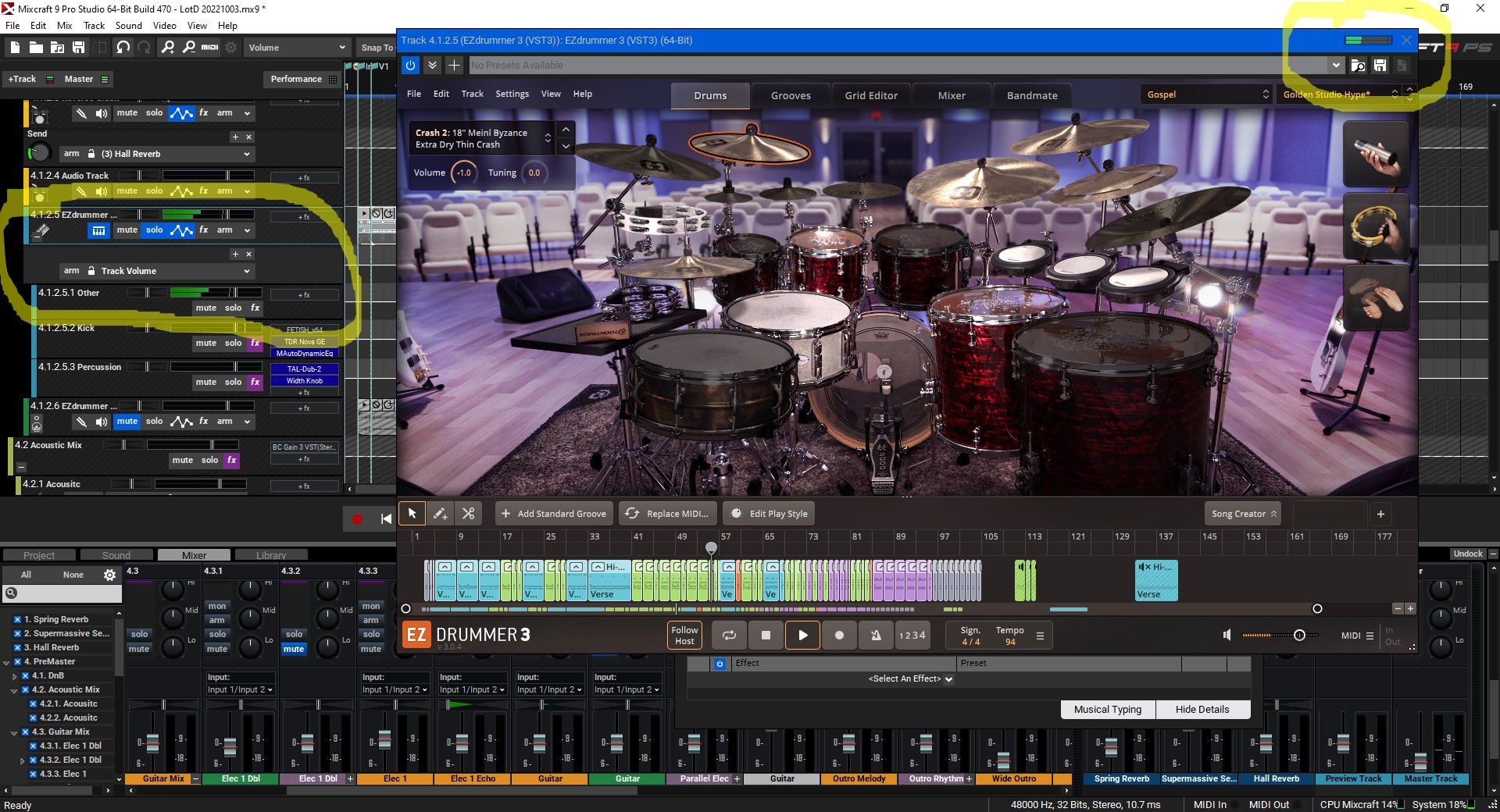The width and height of the screenshot is (1500, 812).
Task: Open fx for the 4.1.2.4 Audio Track
Action: coord(203,191)
